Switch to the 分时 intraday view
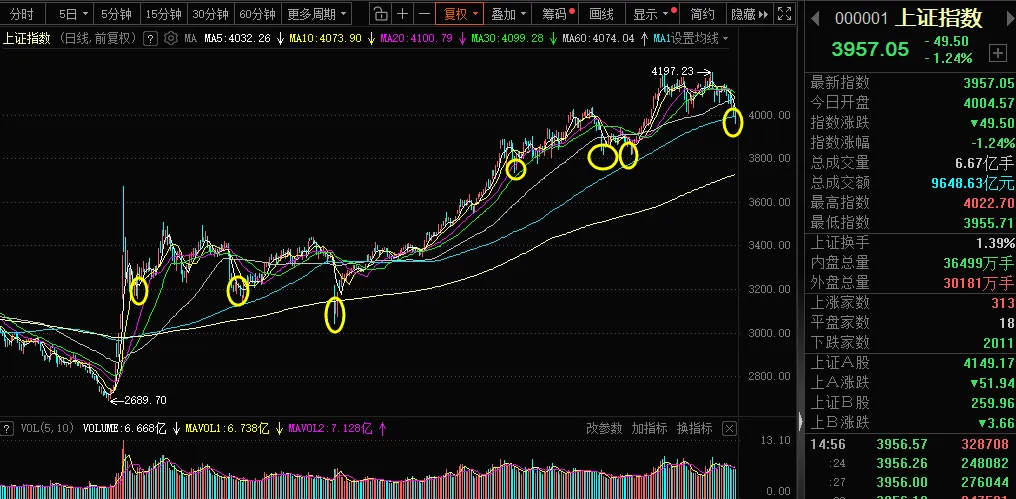 (22, 14)
